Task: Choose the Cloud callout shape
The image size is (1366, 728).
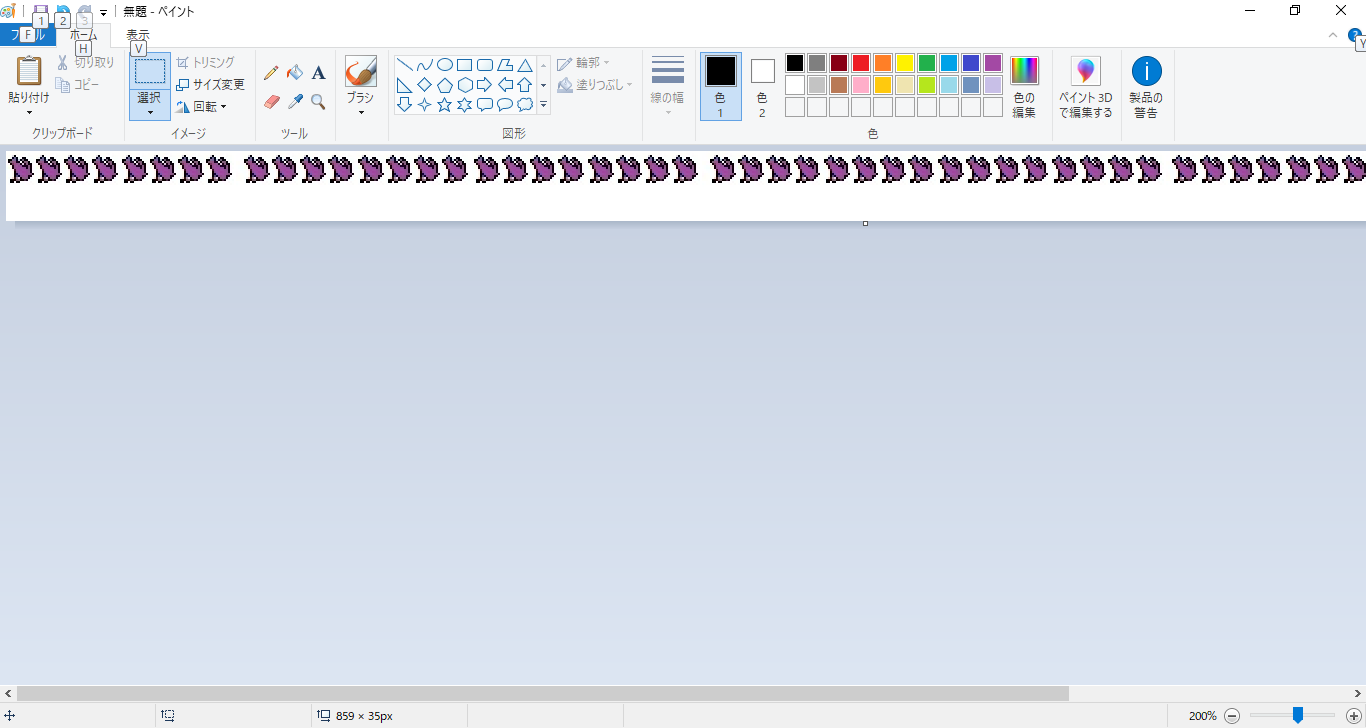Action: pos(525,104)
